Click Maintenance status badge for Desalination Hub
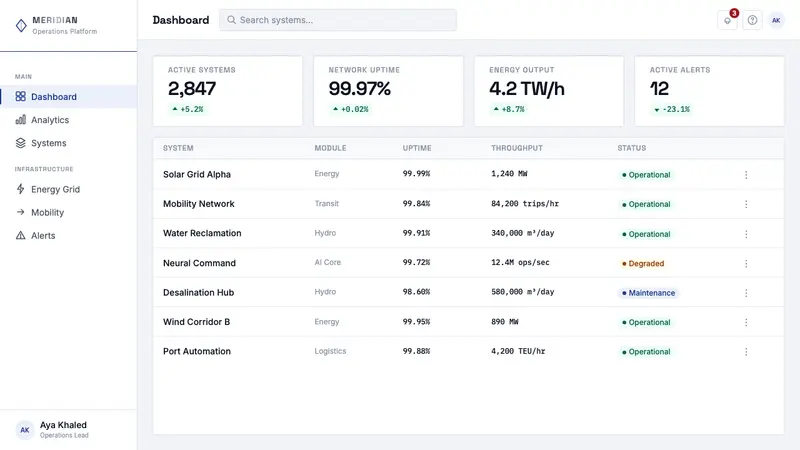This screenshot has height=450, width=800. pyautogui.click(x=648, y=293)
